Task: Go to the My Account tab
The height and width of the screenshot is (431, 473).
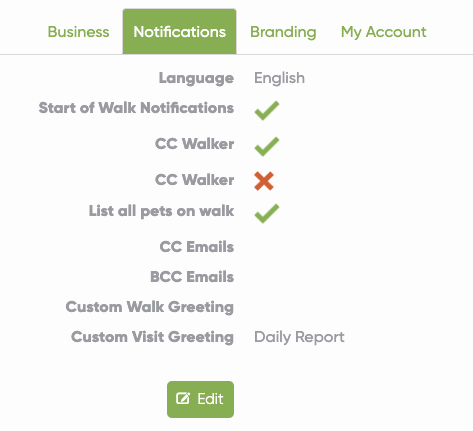Action: [x=383, y=32]
